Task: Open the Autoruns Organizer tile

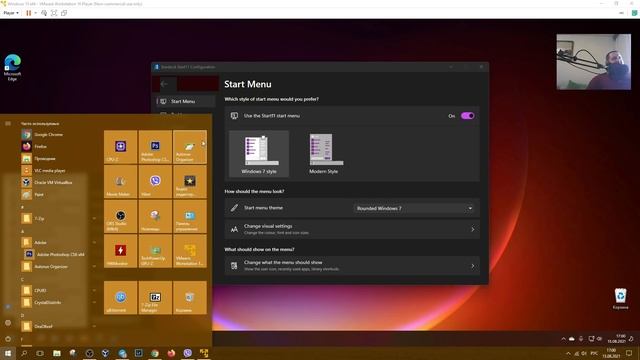Action: click(190, 147)
